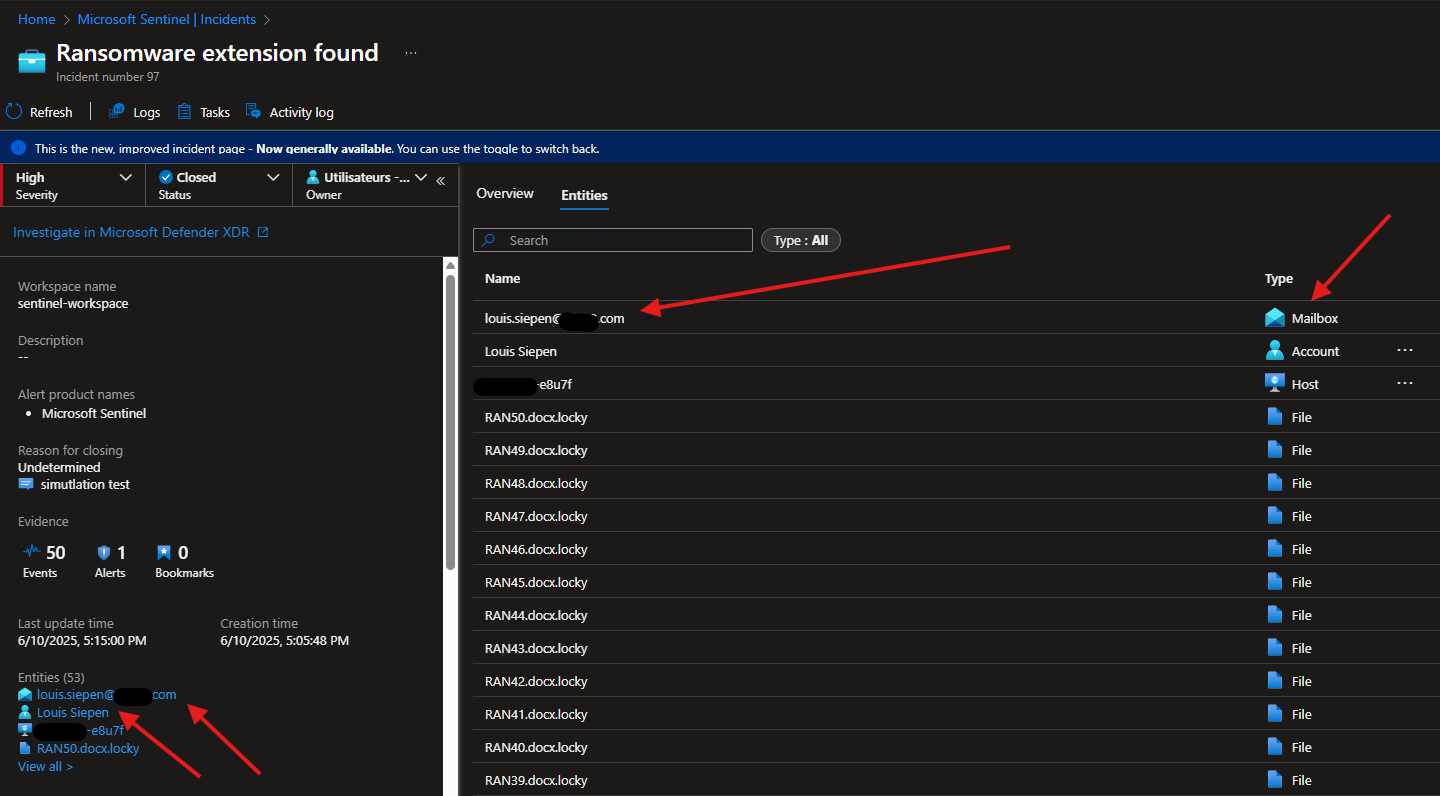Click the file icon for RAN48.docx.locky

[x=1275, y=483]
